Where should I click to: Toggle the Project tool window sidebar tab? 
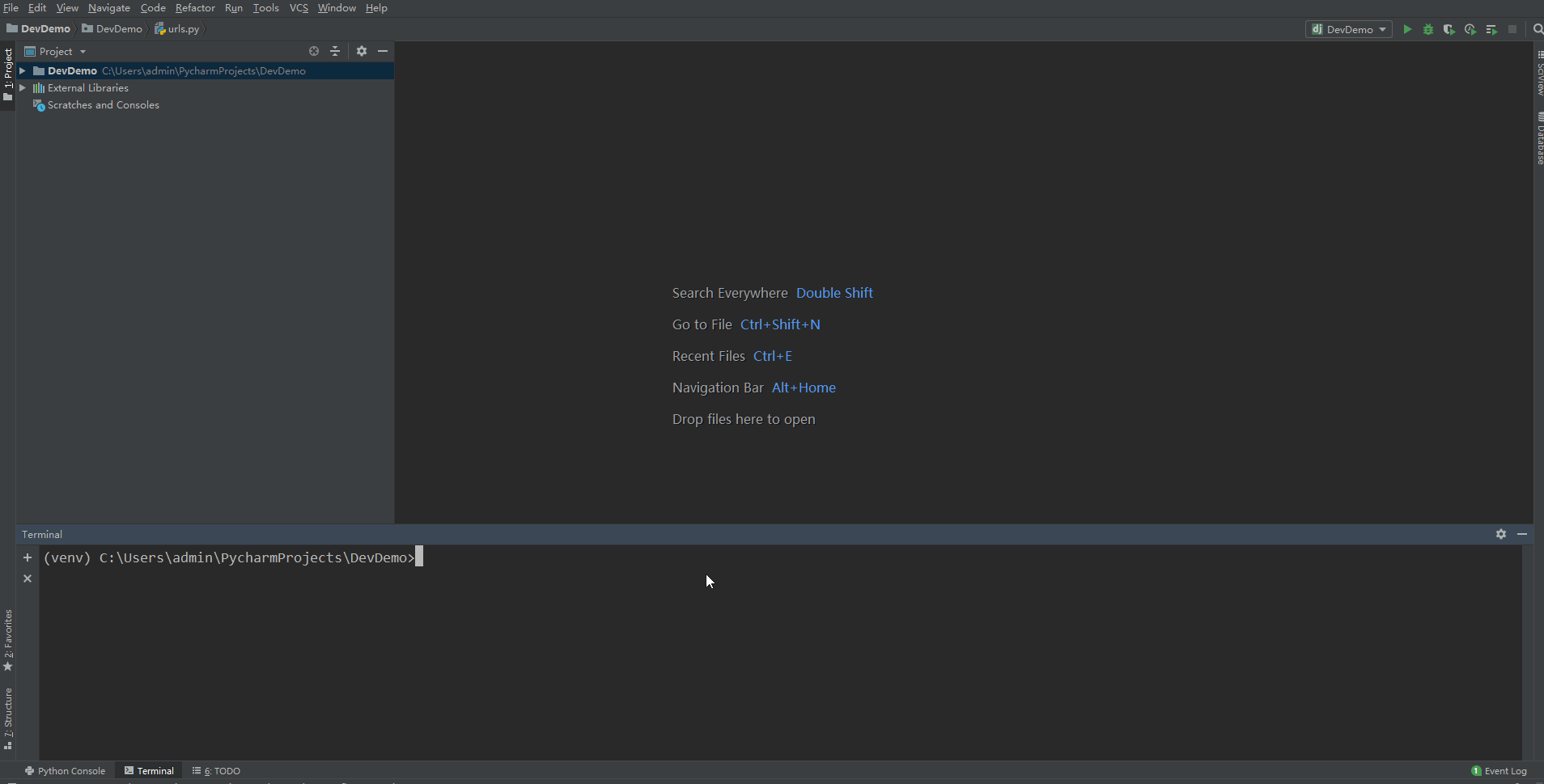pyautogui.click(x=8, y=73)
